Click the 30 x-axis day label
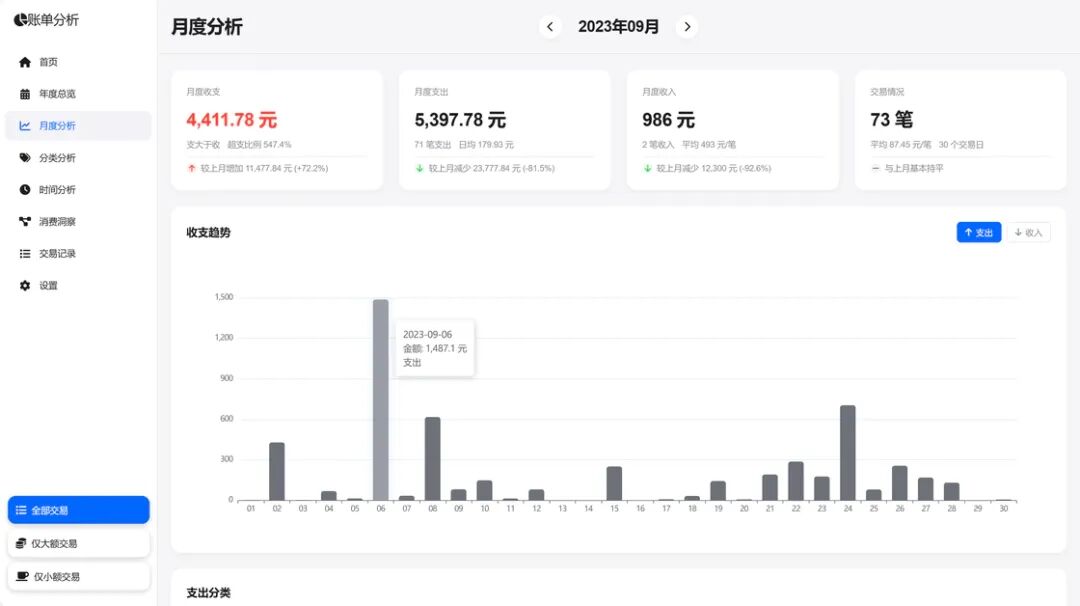Viewport: 1080px width, 606px height. tap(1004, 508)
